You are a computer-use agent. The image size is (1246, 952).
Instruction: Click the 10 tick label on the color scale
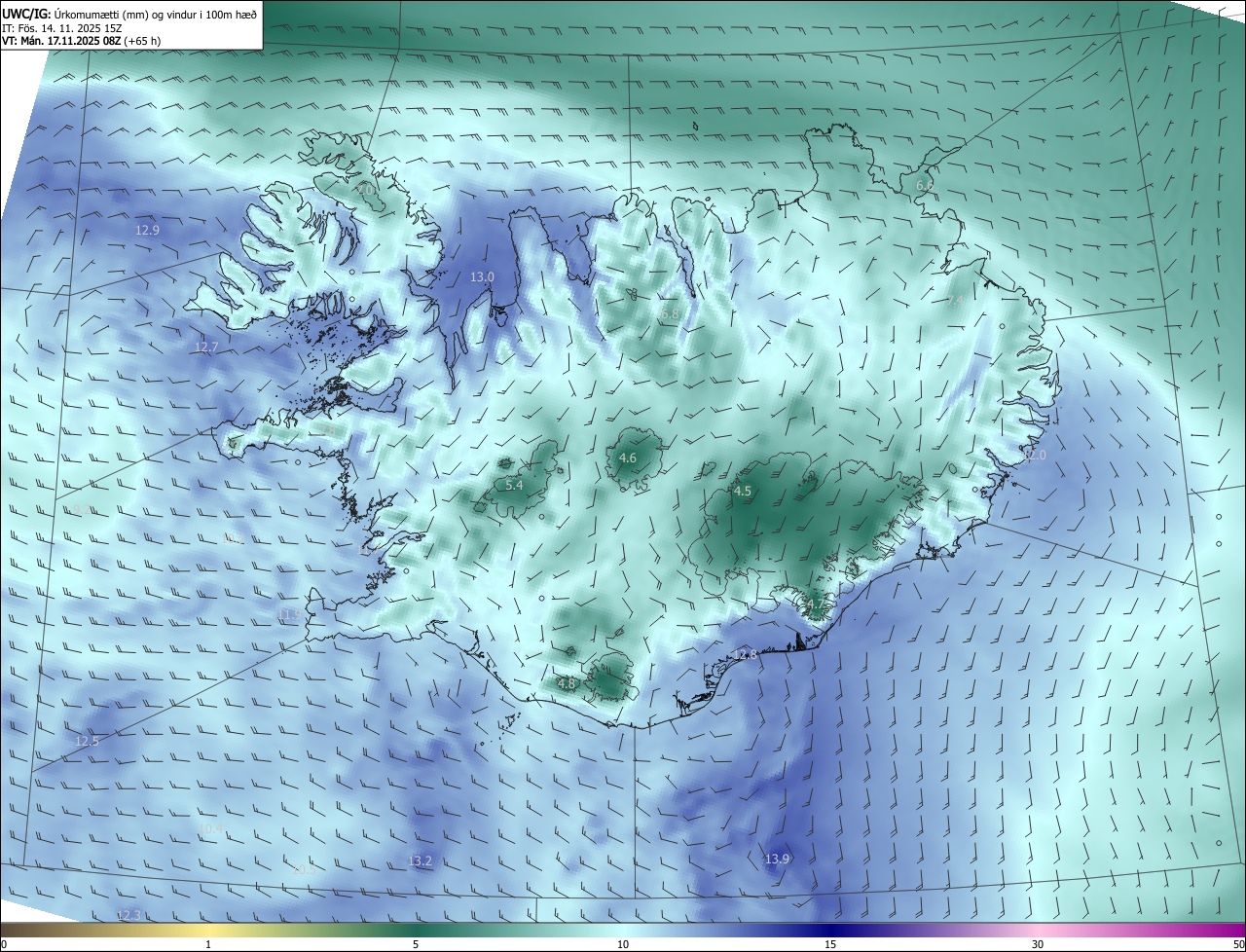[x=623, y=944]
